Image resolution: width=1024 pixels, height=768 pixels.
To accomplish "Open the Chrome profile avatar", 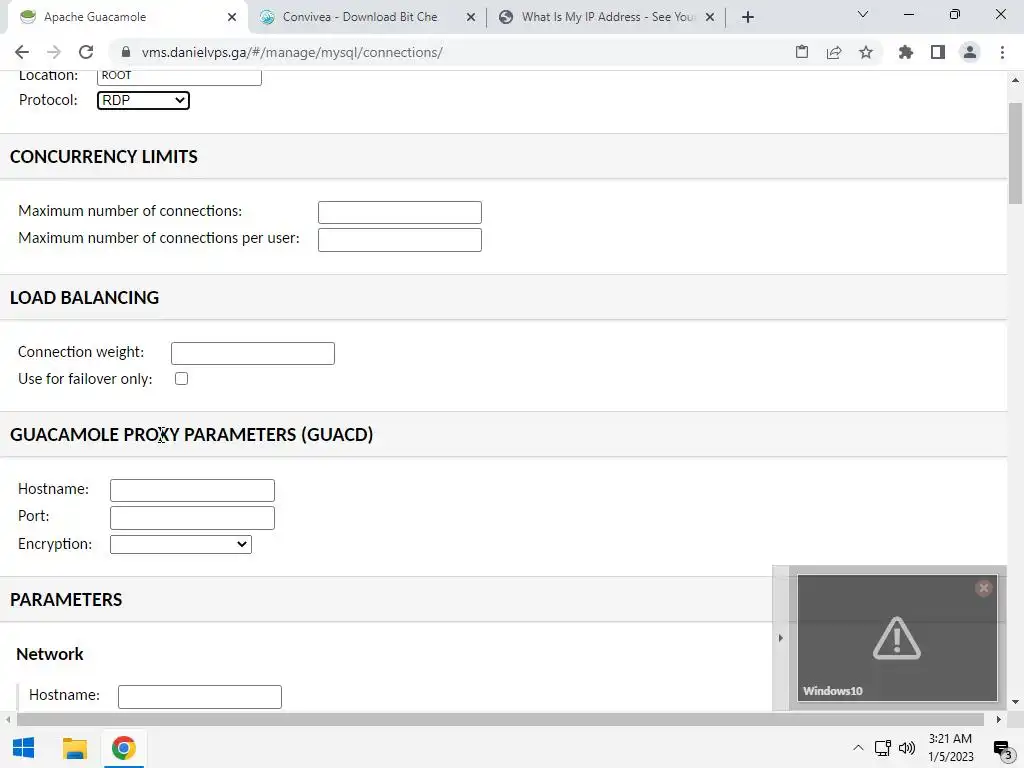I will (x=970, y=52).
